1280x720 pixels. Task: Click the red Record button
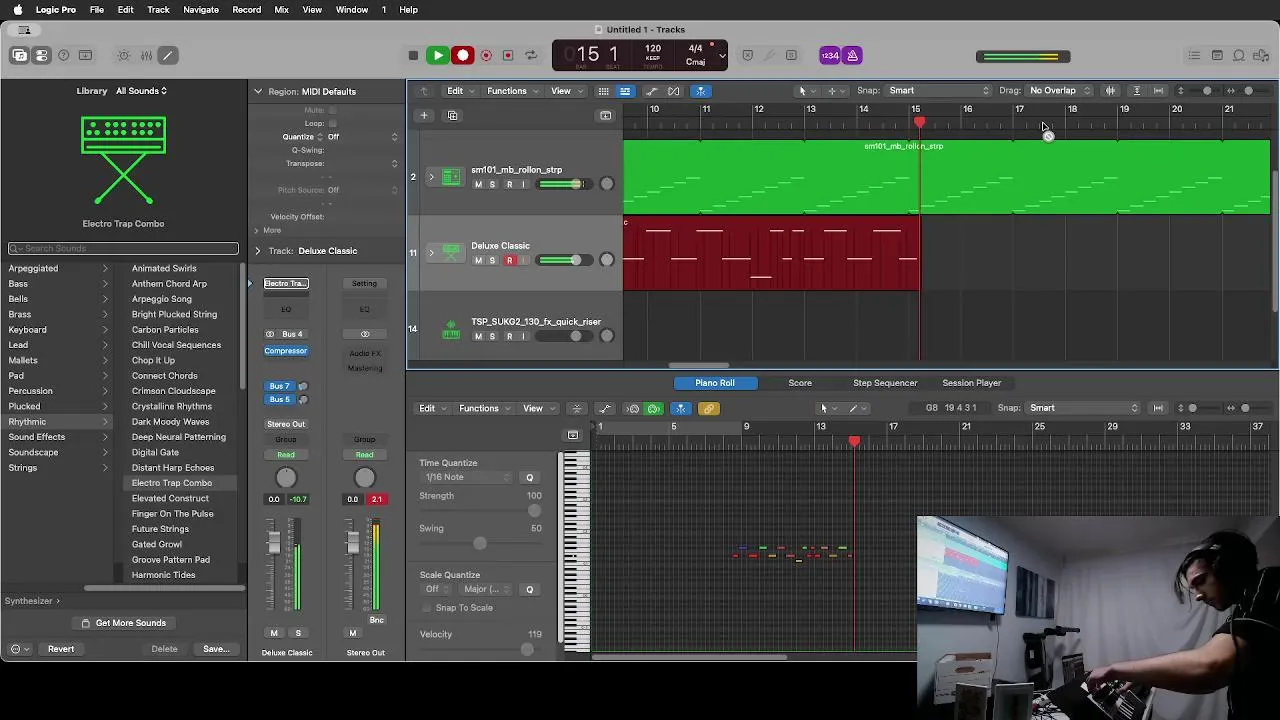pos(462,55)
